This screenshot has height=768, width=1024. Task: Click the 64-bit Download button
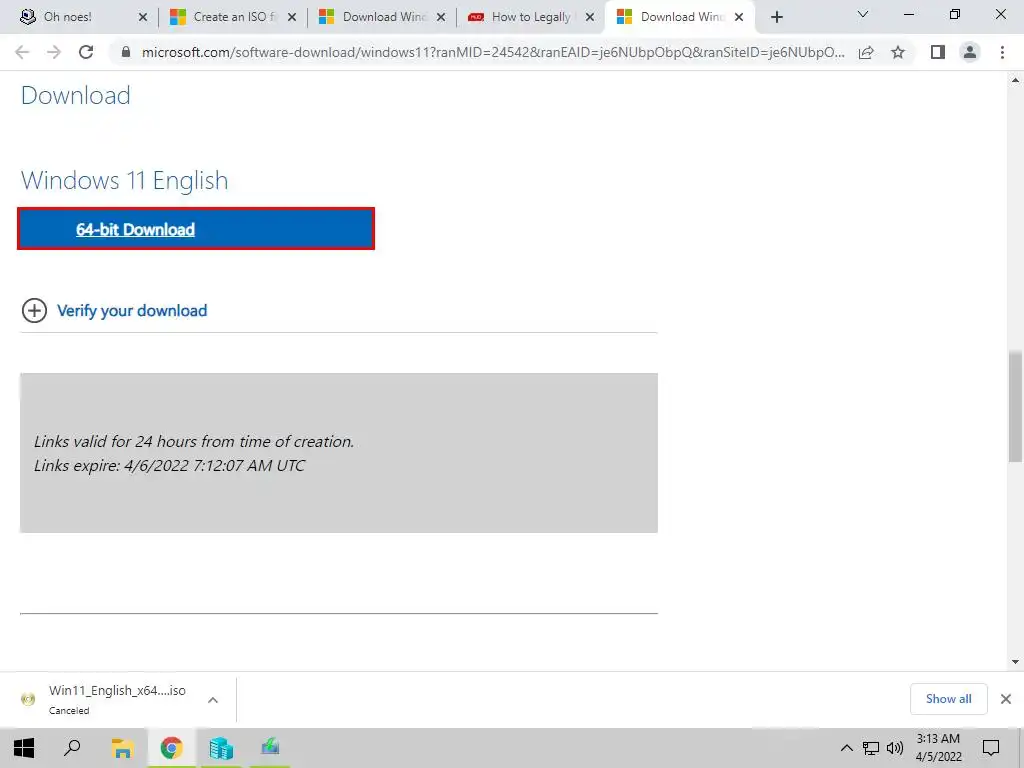click(x=196, y=229)
